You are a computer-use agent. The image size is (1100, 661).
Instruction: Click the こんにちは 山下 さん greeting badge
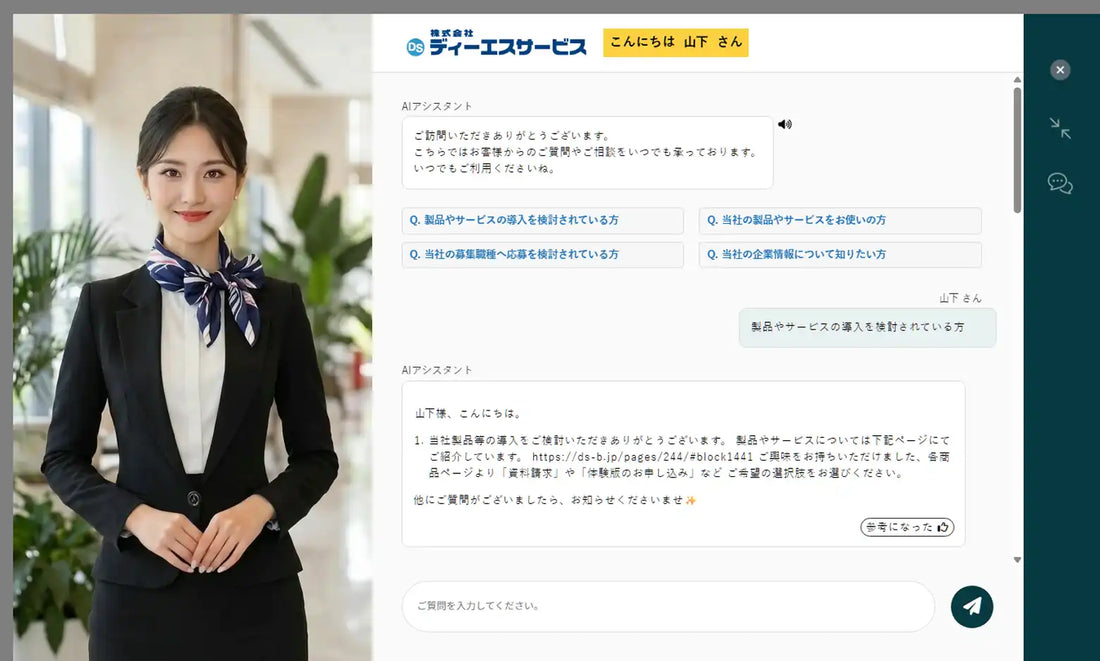[x=676, y=42]
